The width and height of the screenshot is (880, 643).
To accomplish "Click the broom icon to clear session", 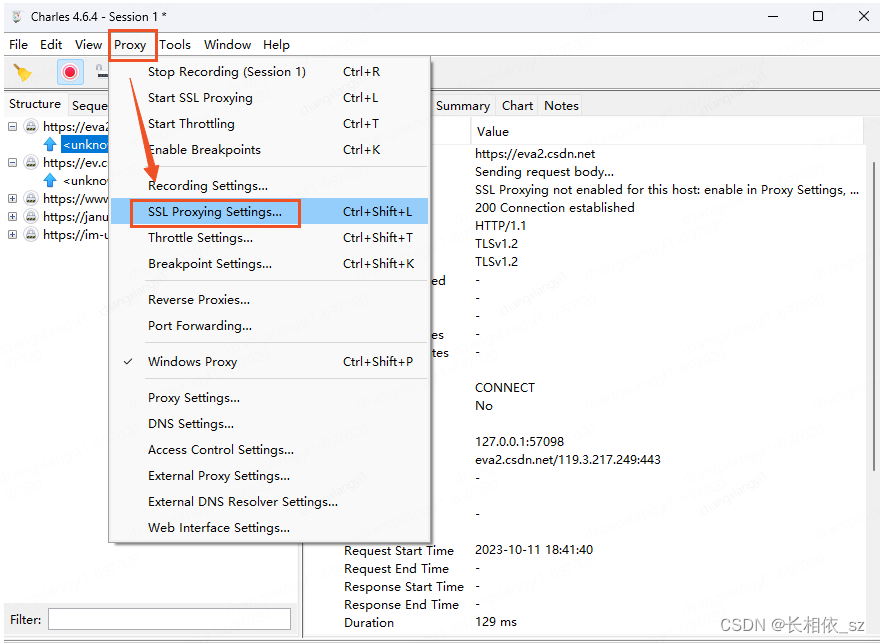I will point(22,71).
